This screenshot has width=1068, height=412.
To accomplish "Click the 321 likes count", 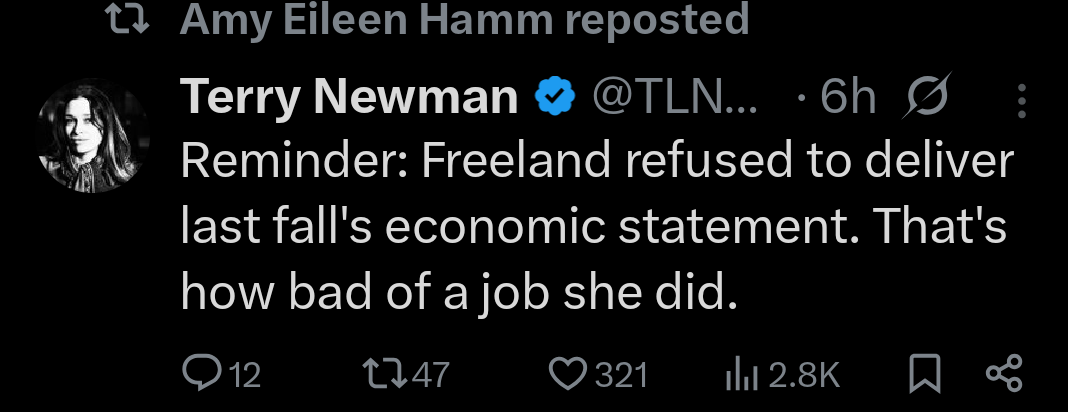I will point(622,375).
